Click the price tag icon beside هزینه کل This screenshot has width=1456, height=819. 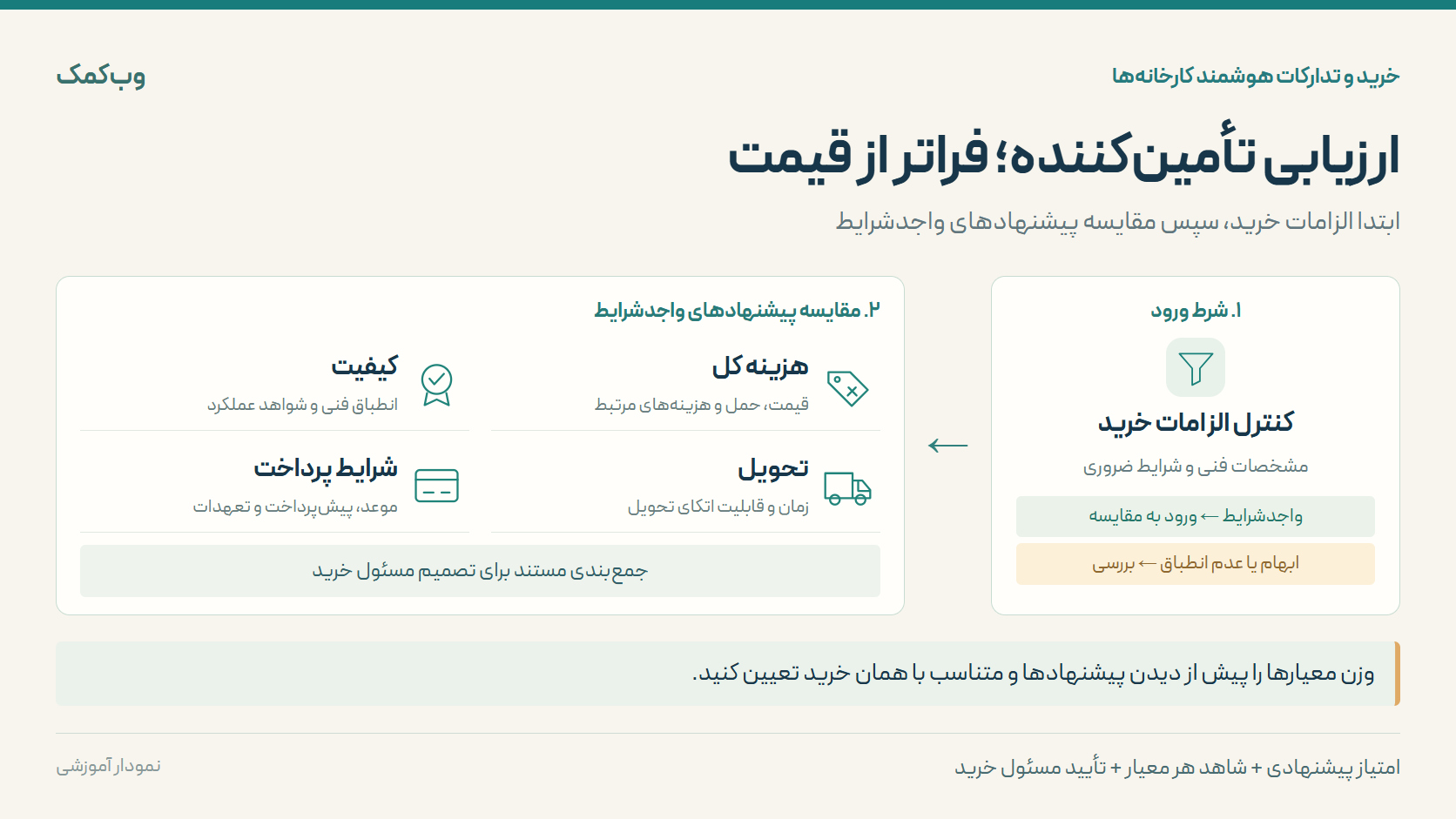click(x=847, y=388)
